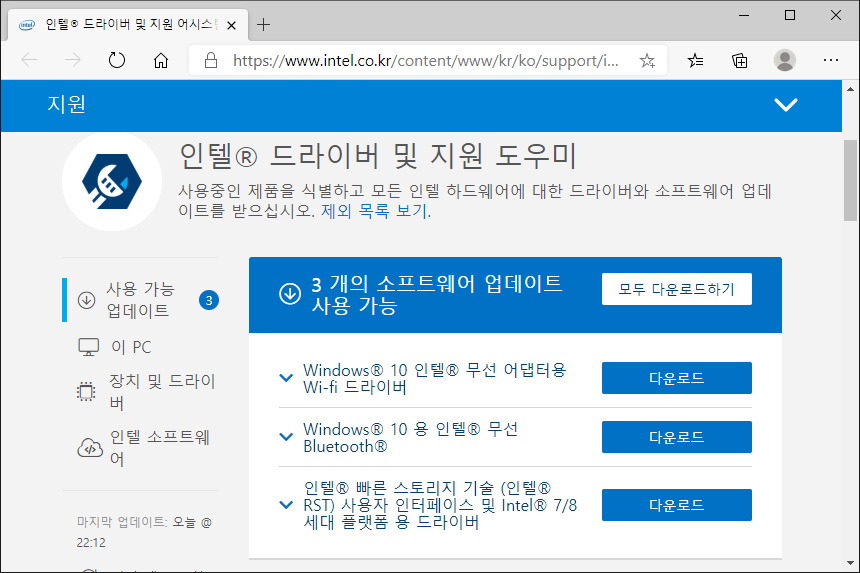
Task: Click the Windows 10 인텔 무선 어댑터용 Wi-fi text
Action: click(434, 378)
